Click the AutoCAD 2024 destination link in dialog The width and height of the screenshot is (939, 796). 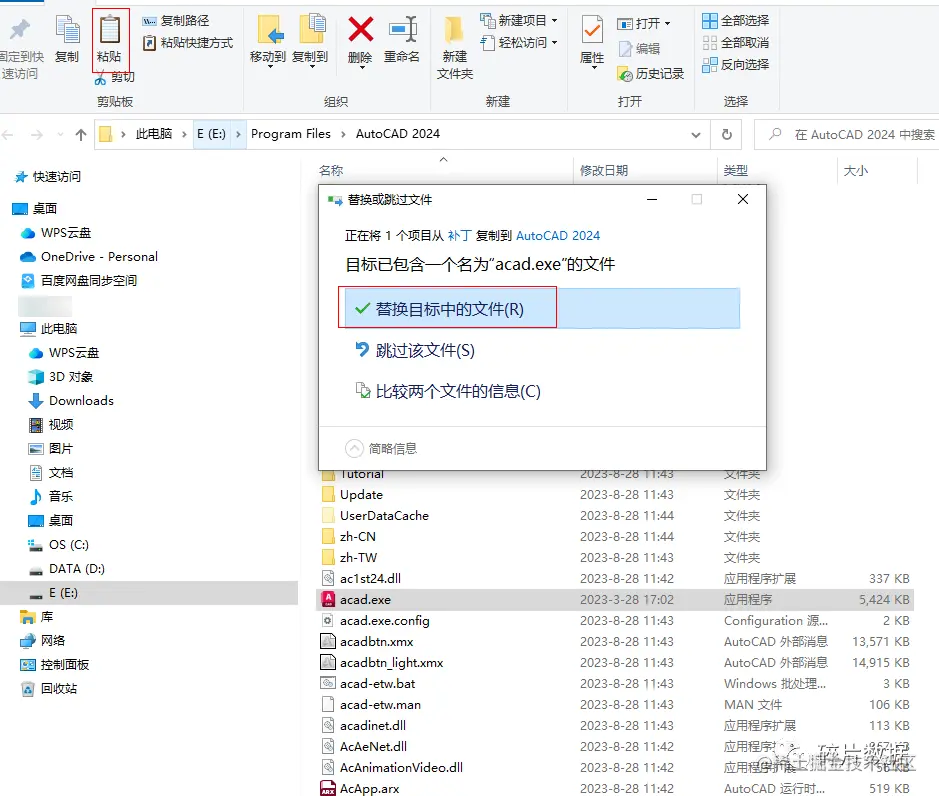tap(558, 235)
